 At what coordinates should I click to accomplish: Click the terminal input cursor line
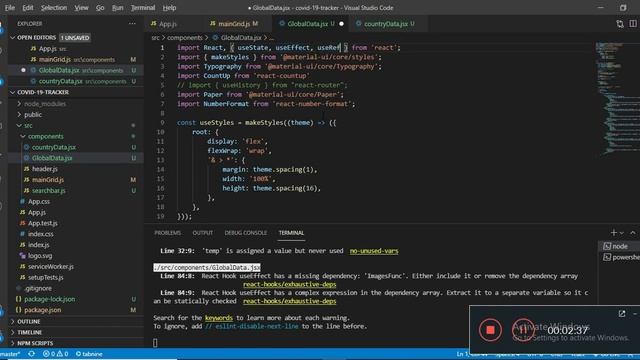155,343
